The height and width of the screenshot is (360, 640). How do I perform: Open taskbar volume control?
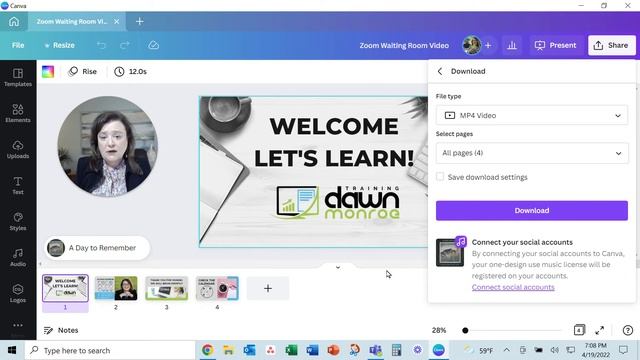(x=554, y=350)
